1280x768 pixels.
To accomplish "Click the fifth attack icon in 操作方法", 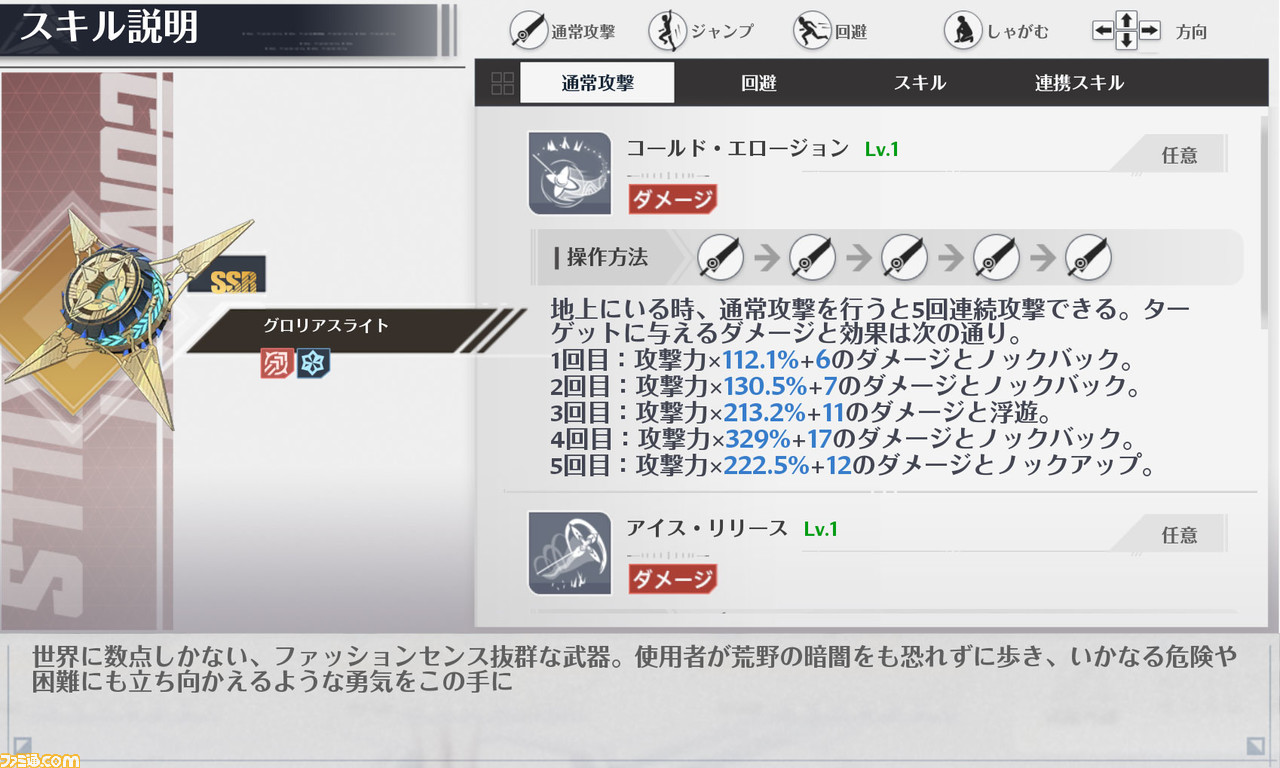I will tap(1089, 258).
